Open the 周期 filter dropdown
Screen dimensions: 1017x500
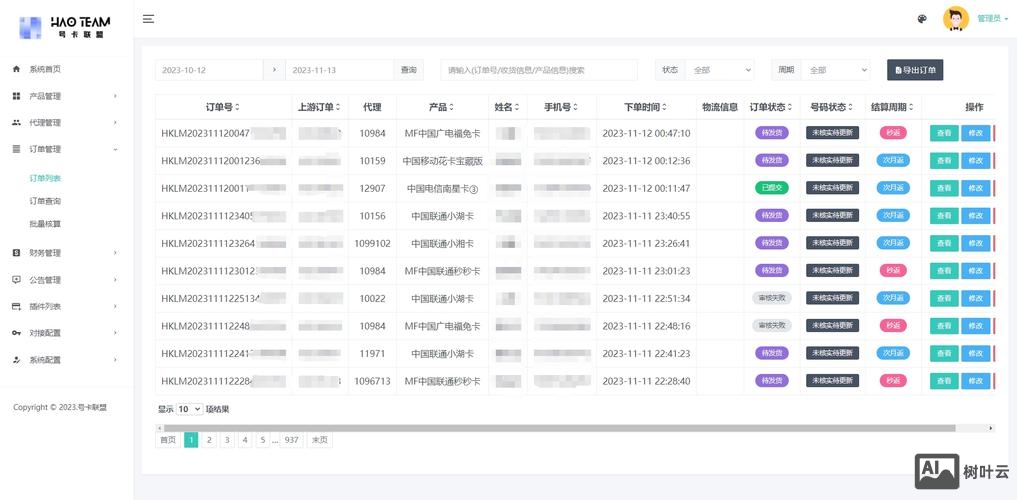click(x=835, y=70)
